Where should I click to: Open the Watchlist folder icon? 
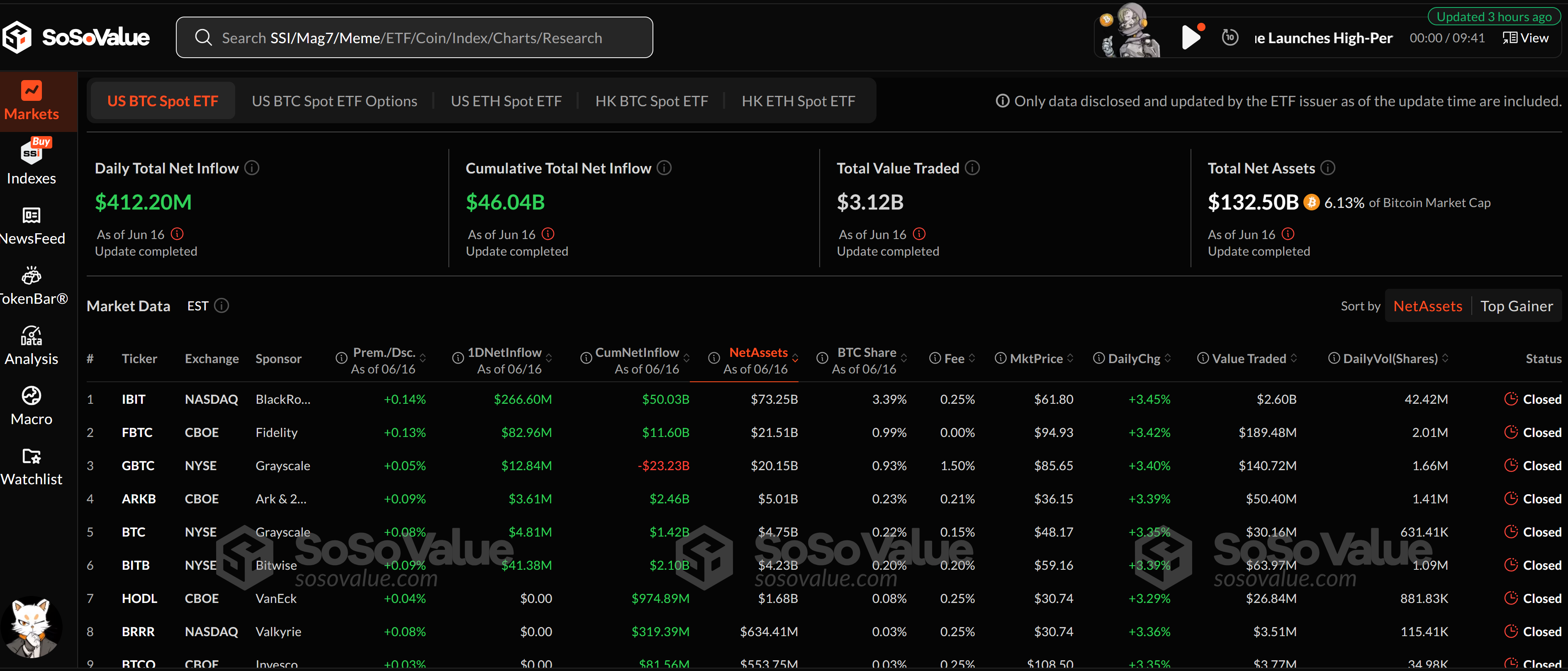pyautogui.click(x=32, y=456)
